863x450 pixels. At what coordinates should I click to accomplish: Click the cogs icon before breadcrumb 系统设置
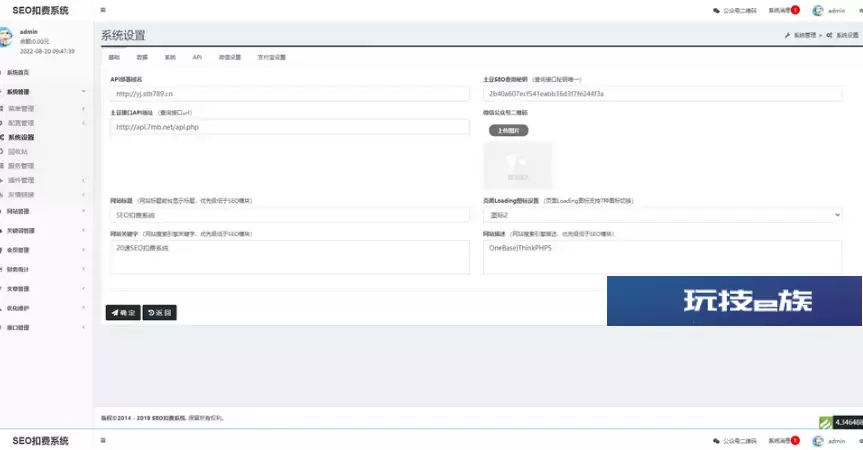click(829, 35)
